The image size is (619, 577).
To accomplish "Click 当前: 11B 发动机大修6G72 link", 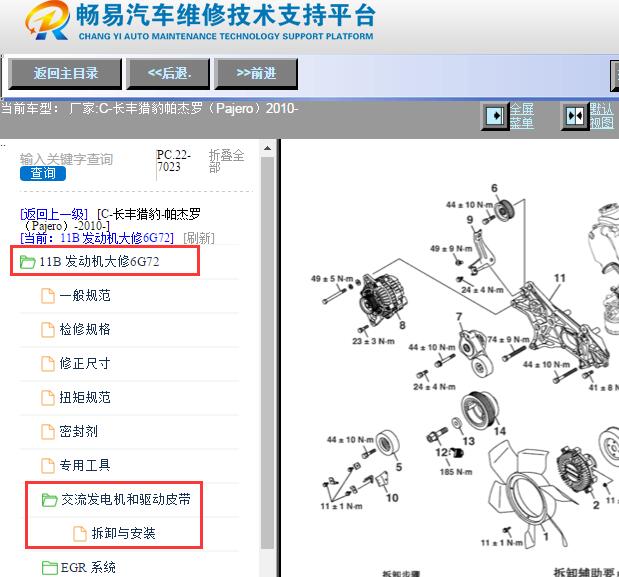I will coord(97,238).
